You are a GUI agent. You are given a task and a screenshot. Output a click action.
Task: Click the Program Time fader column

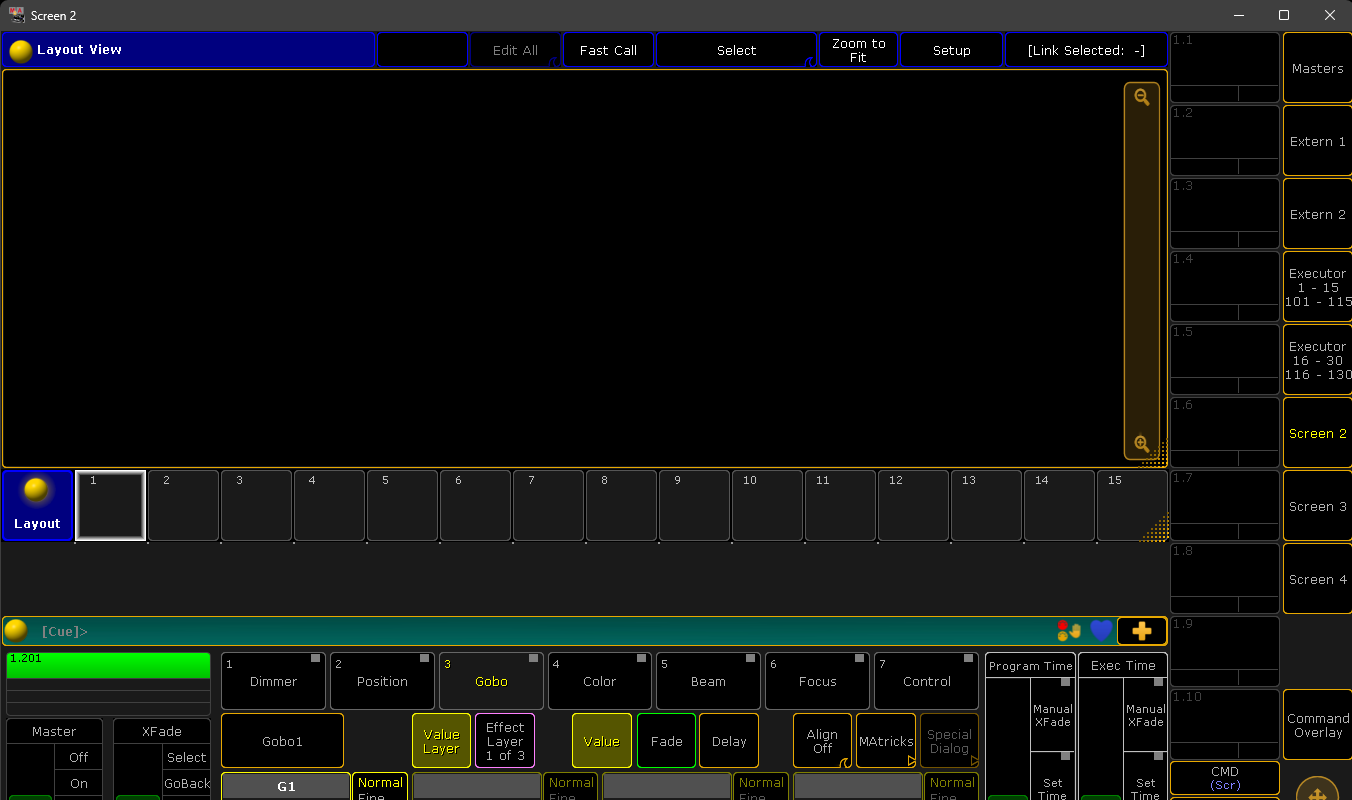tap(1008, 738)
